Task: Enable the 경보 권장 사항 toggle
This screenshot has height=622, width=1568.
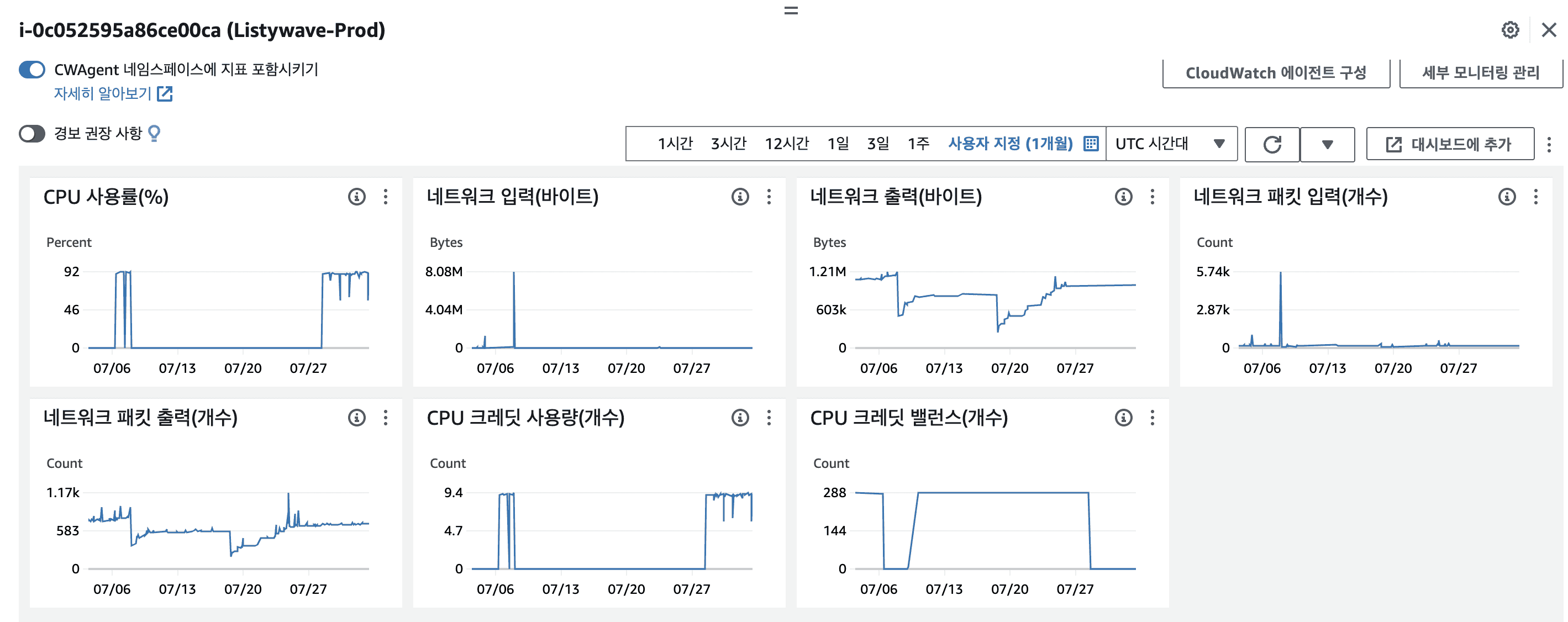Action: pos(32,133)
